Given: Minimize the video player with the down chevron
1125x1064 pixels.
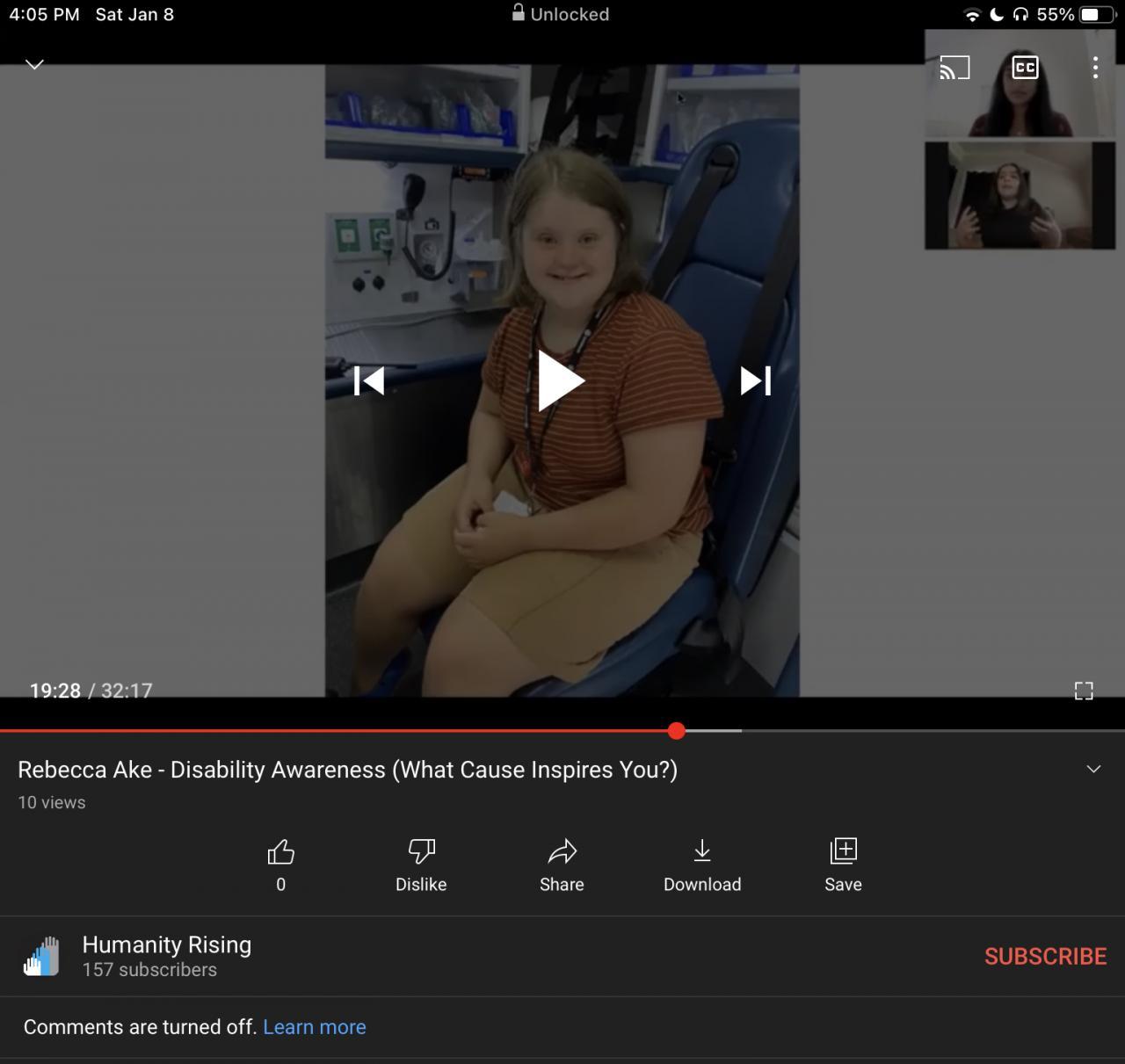Looking at the screenshot, I should [34, 64].
